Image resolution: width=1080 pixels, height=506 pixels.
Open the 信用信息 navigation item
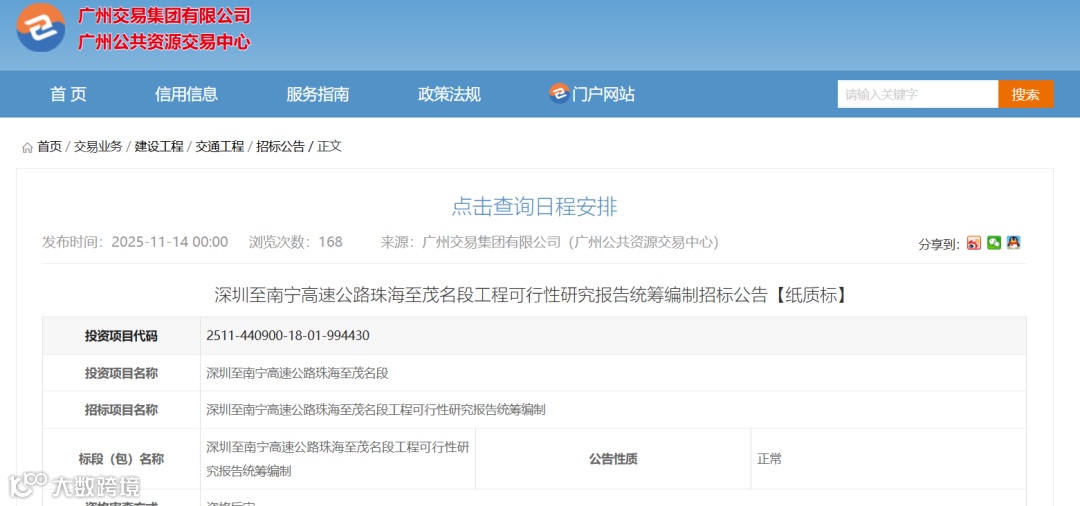click(x=187, y=94)
